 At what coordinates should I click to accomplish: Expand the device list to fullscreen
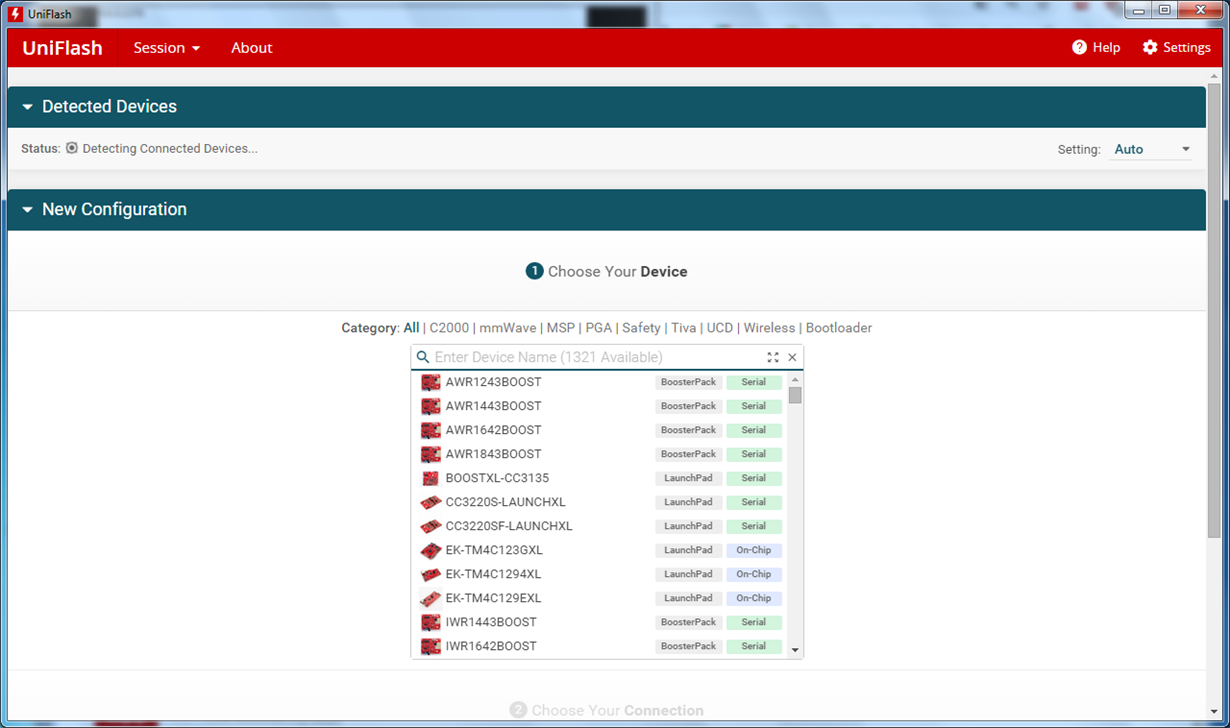point(773,357)
